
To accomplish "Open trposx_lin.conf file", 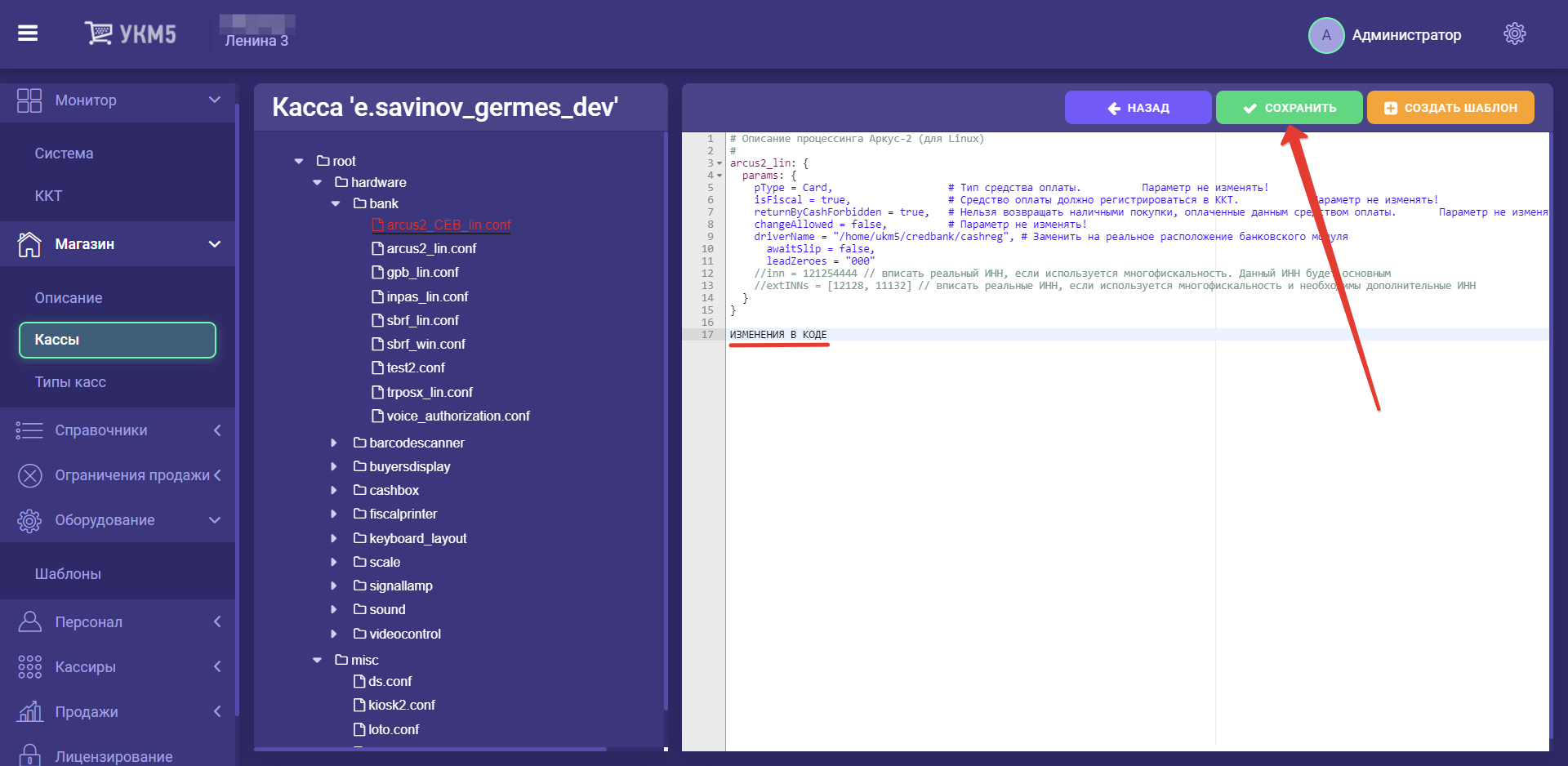I will [x=430, y=392].
